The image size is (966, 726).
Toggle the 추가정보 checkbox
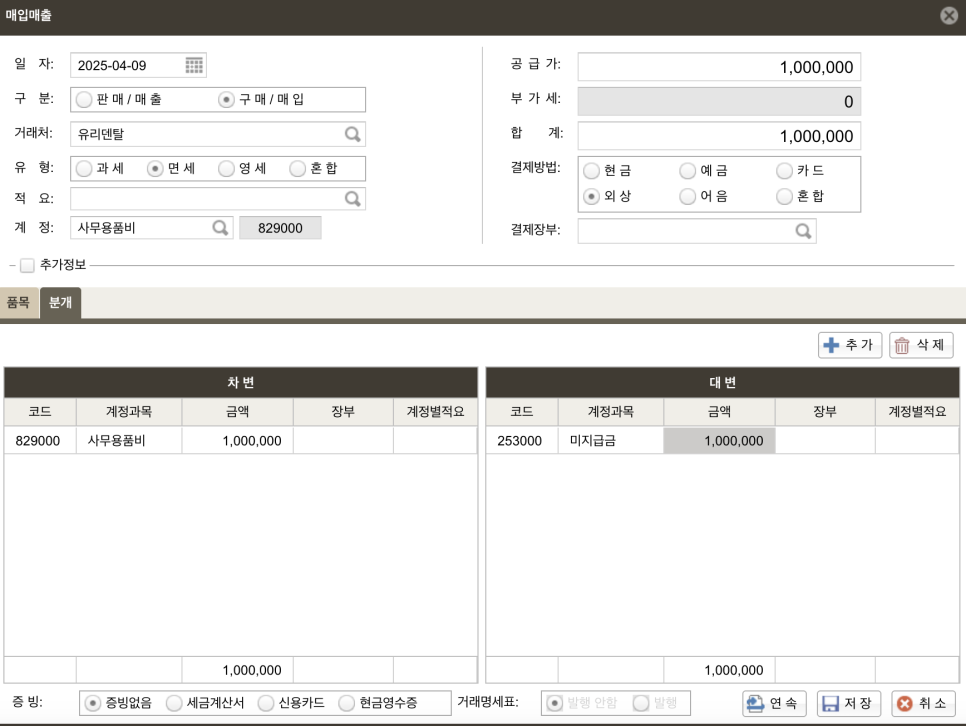(27, 265)
